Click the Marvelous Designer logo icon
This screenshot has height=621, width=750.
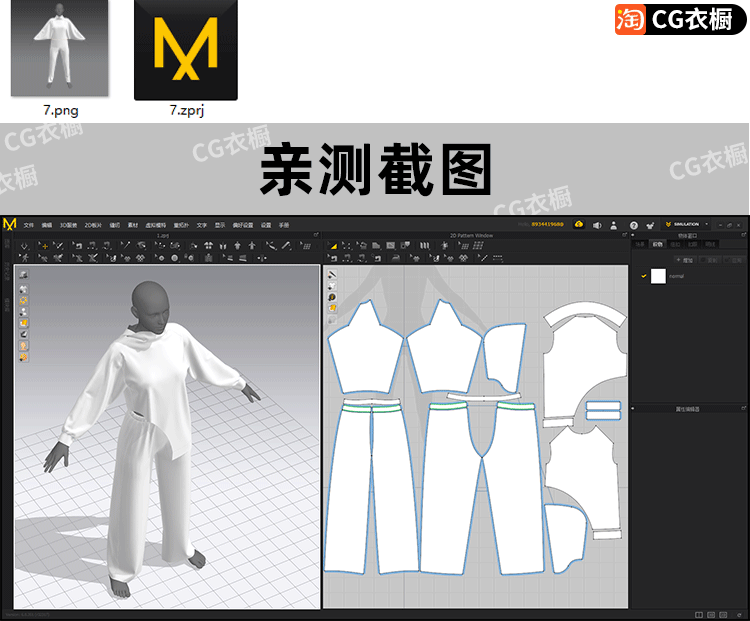(x=10, y=224)
